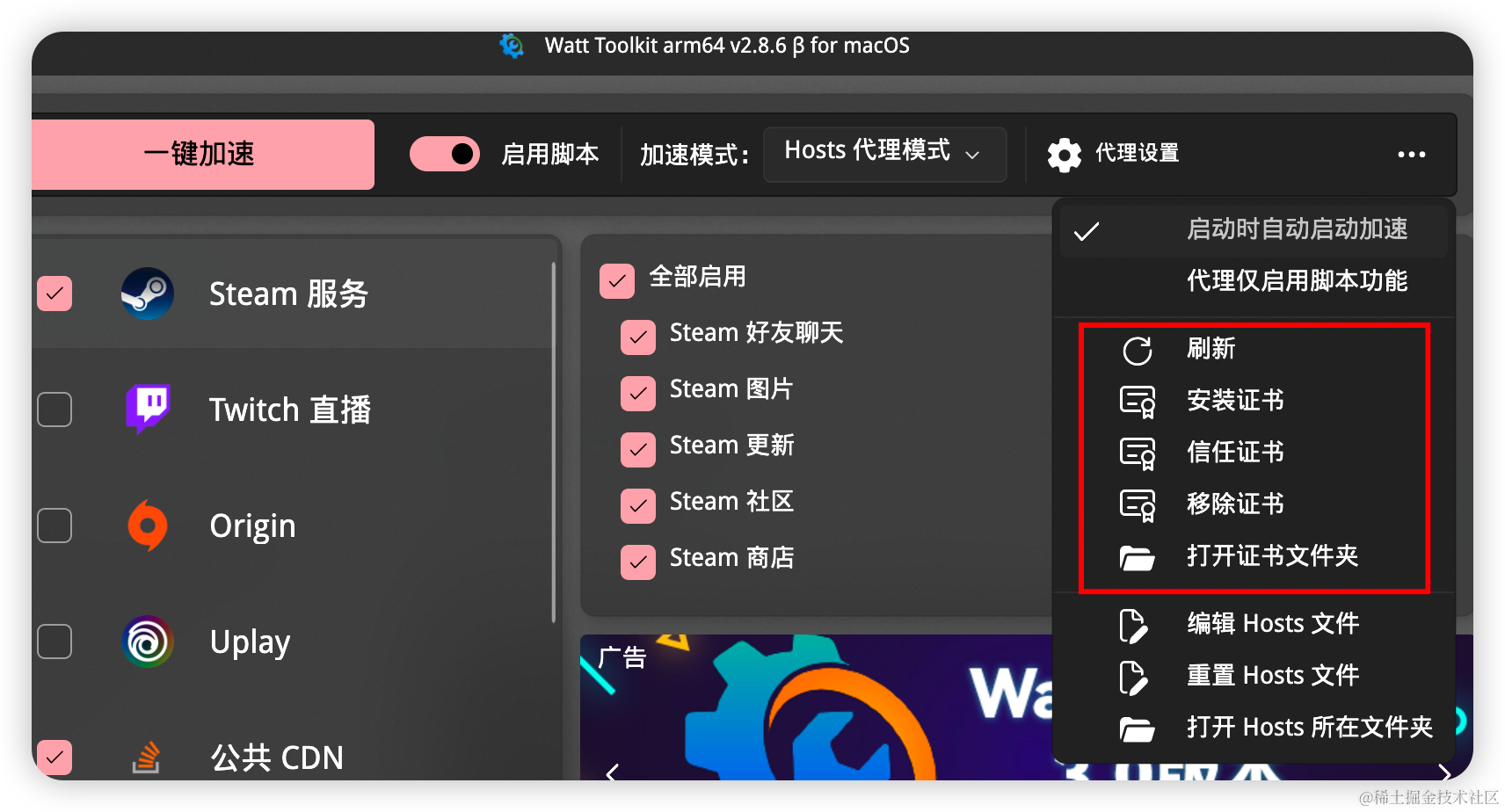Click the certificate icon beside 信任证书
This screenshot has height=812, width=1505.
click(x=1138, y=453)
